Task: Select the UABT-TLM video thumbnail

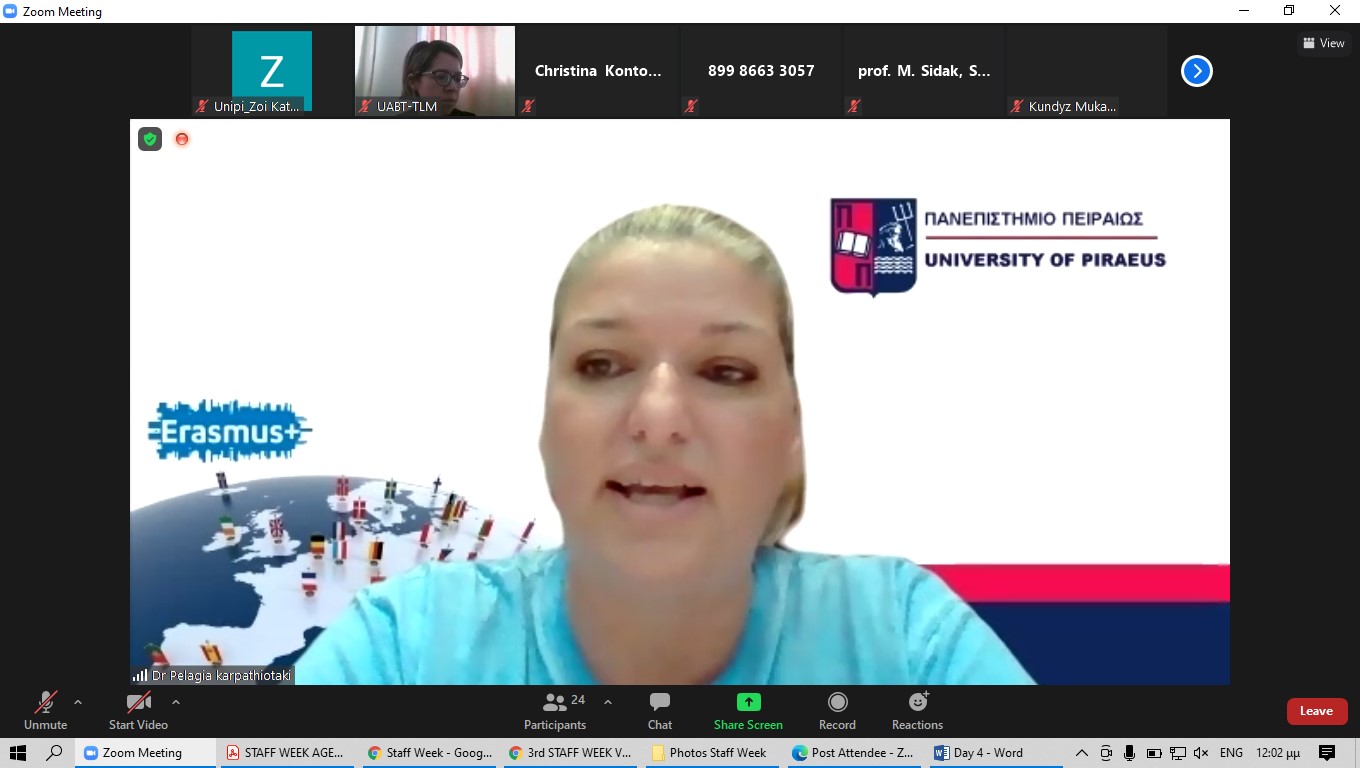Action: pos(435,71)
